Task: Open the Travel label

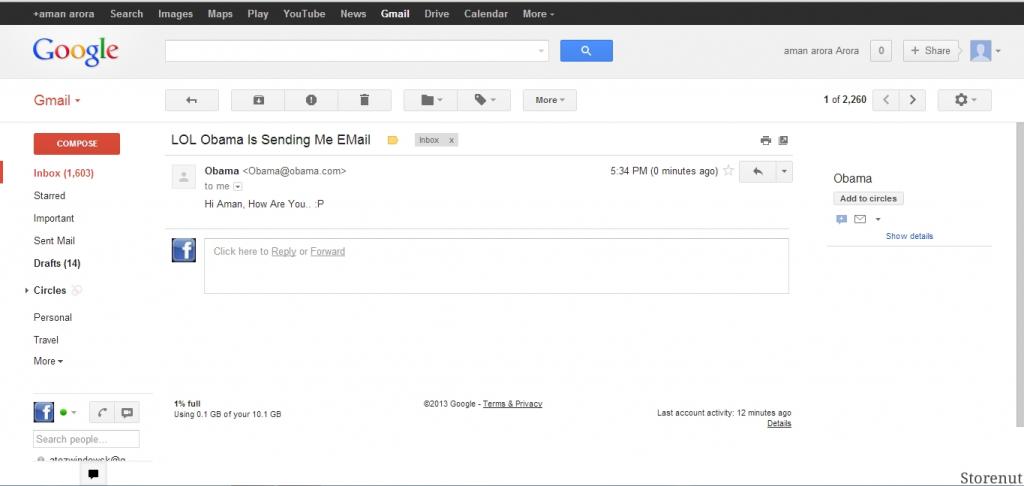Action: click(x=46, y=340)
